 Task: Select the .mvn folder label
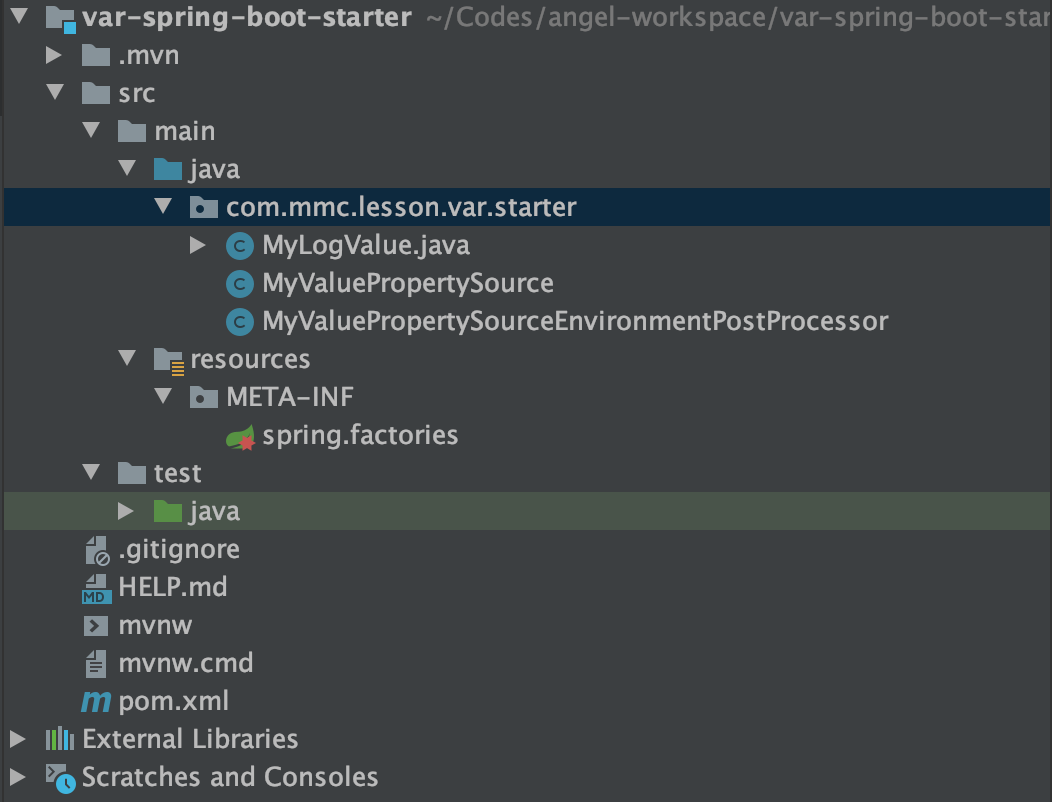pos(149,56)
